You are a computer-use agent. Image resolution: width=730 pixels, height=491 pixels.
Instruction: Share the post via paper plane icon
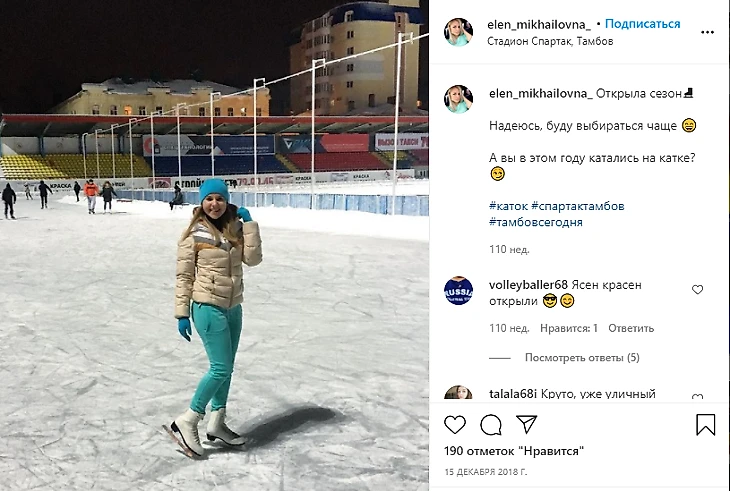pyautogui.click(x=527, y=424)
